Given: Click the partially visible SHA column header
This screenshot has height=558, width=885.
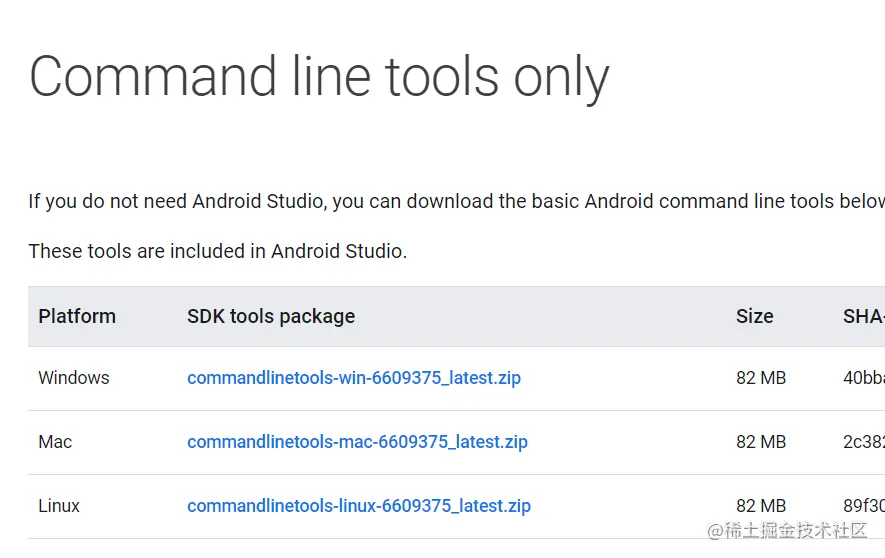Looking at the screenshot, I should [x=863, y=316].
